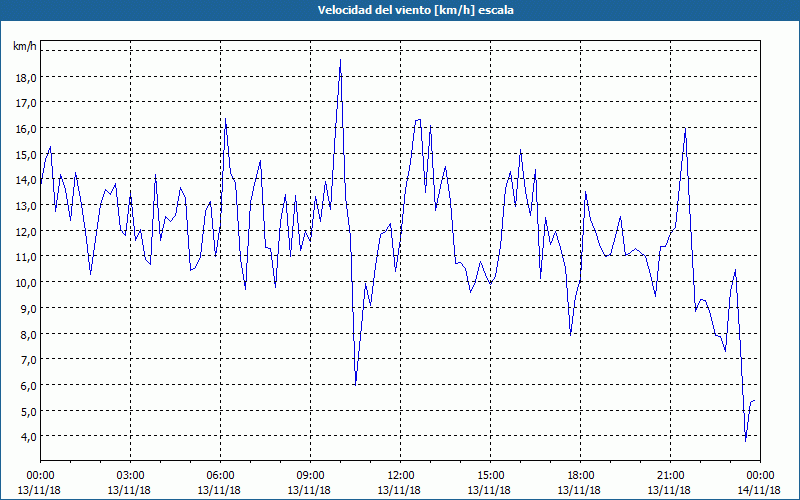
Task: Click the 5,0 y-axis label
Action: [29, 411]
